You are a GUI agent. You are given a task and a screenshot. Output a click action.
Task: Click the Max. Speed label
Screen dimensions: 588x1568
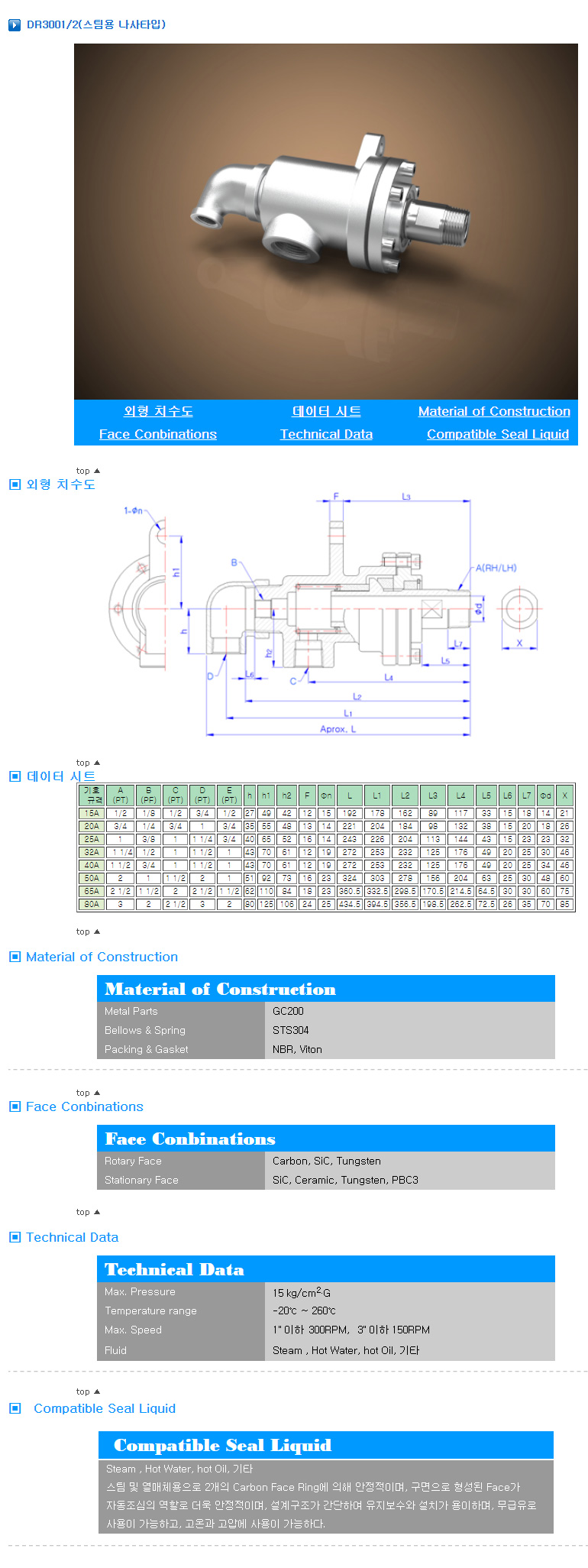pyautogui.click(x=133, y=1330)
